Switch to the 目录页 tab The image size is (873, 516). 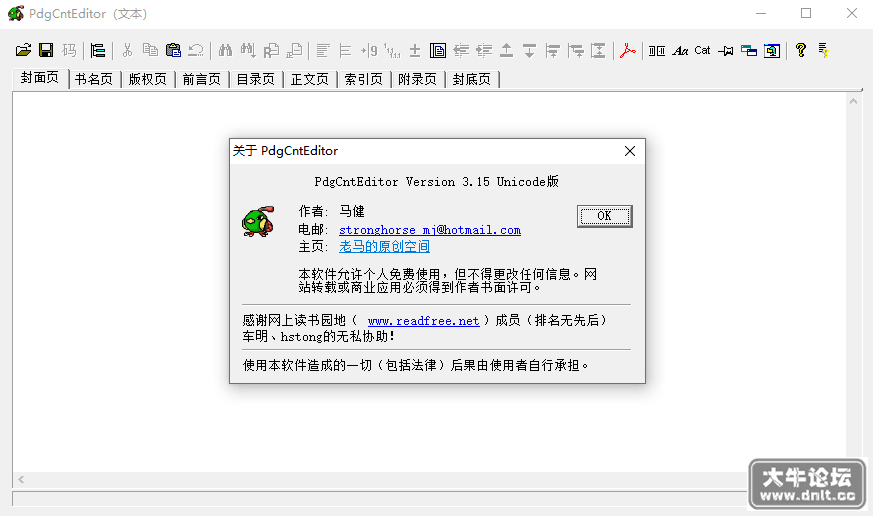pos(256,79)
